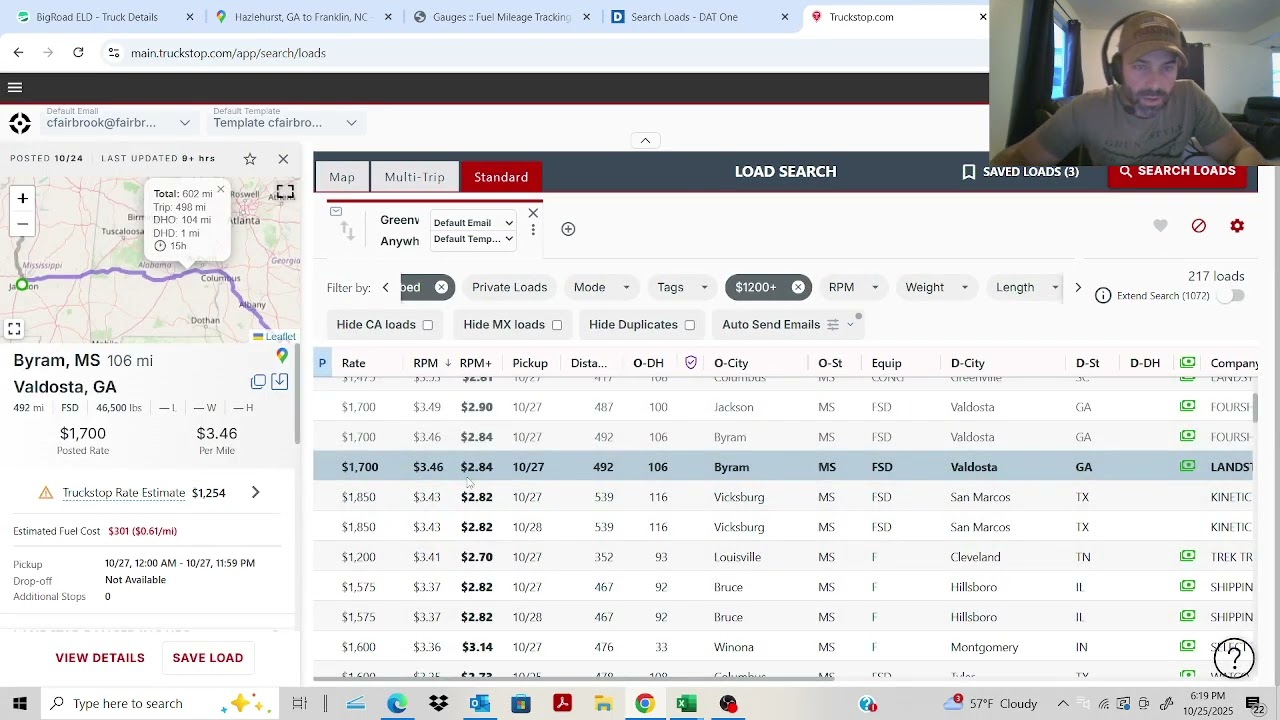The width and height of the screenshot is (1280, 720).
Task: Click SAVE LOAD link
Action: click(208, 658)
